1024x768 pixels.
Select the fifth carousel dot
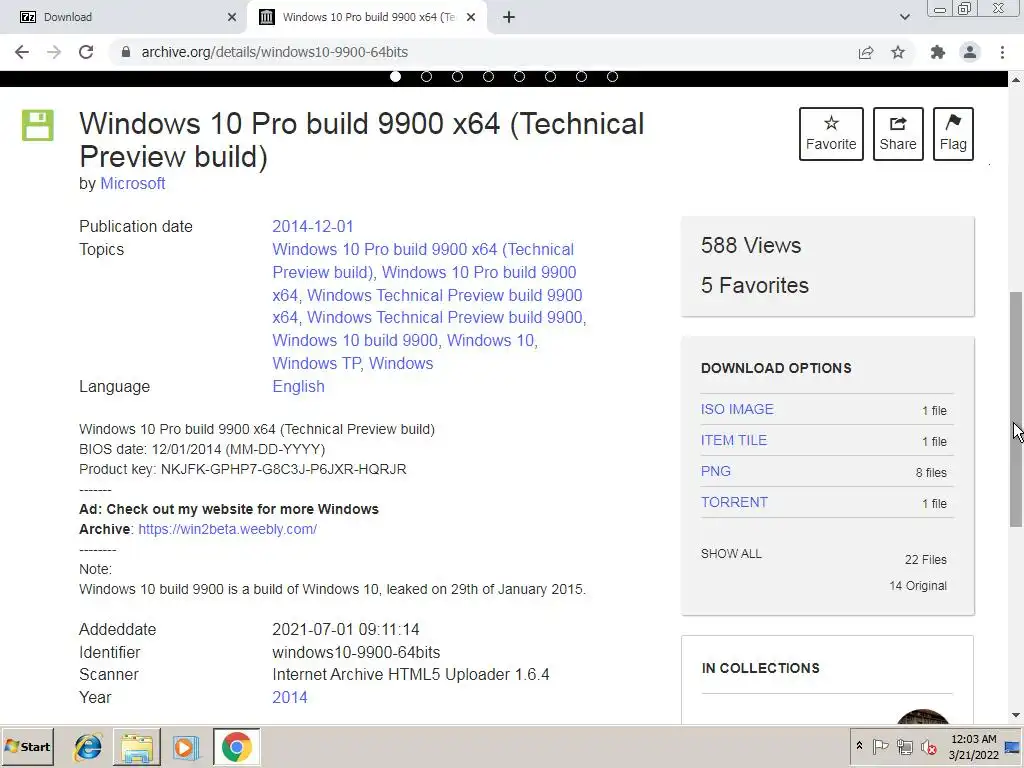pos(519,76)
